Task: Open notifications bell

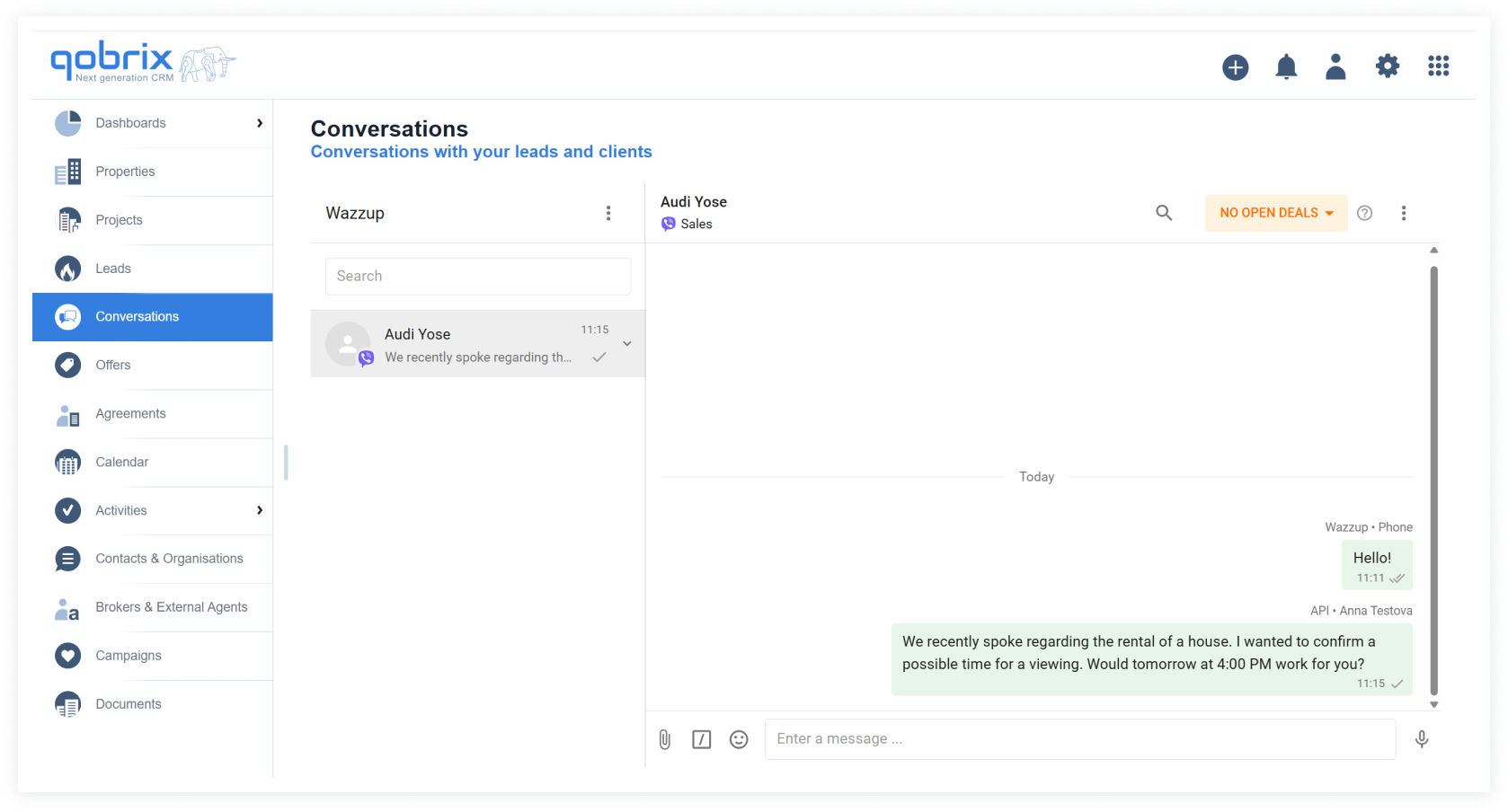Action: [1286, 66]
